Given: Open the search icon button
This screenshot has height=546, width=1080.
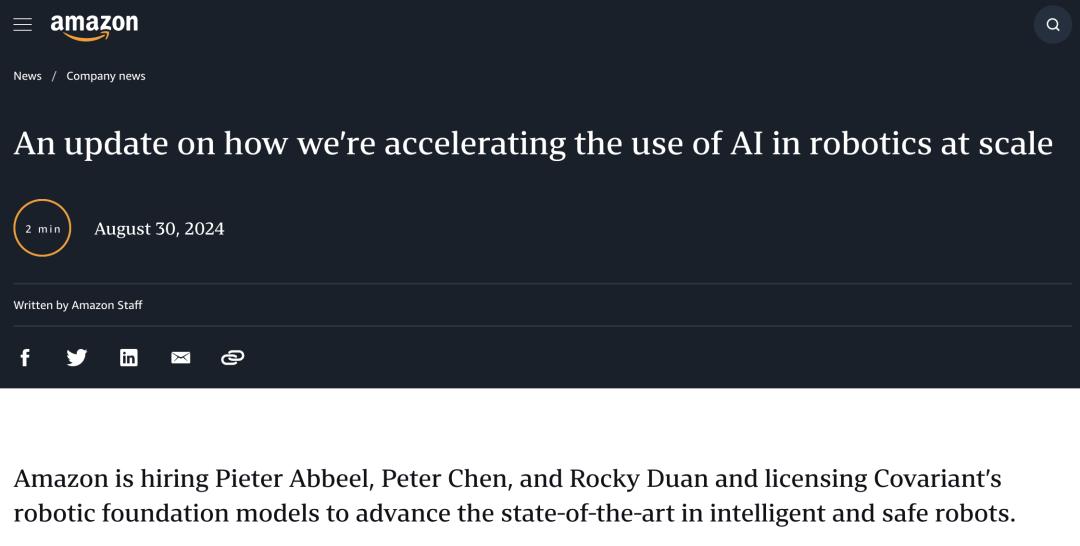Looking at the screenshot, I should click(1052, 25).
